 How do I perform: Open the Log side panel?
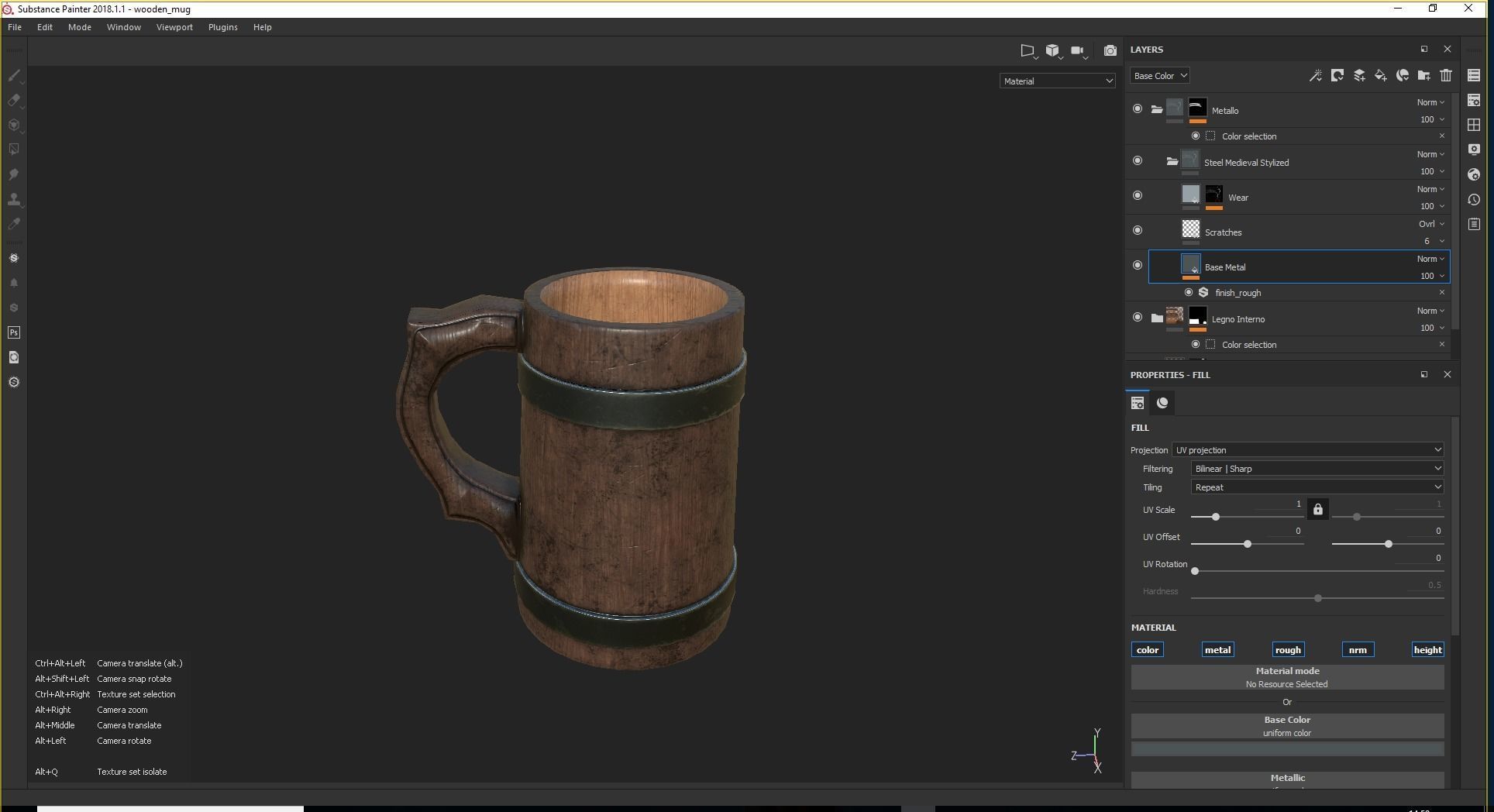click(x=1474, y=224)
